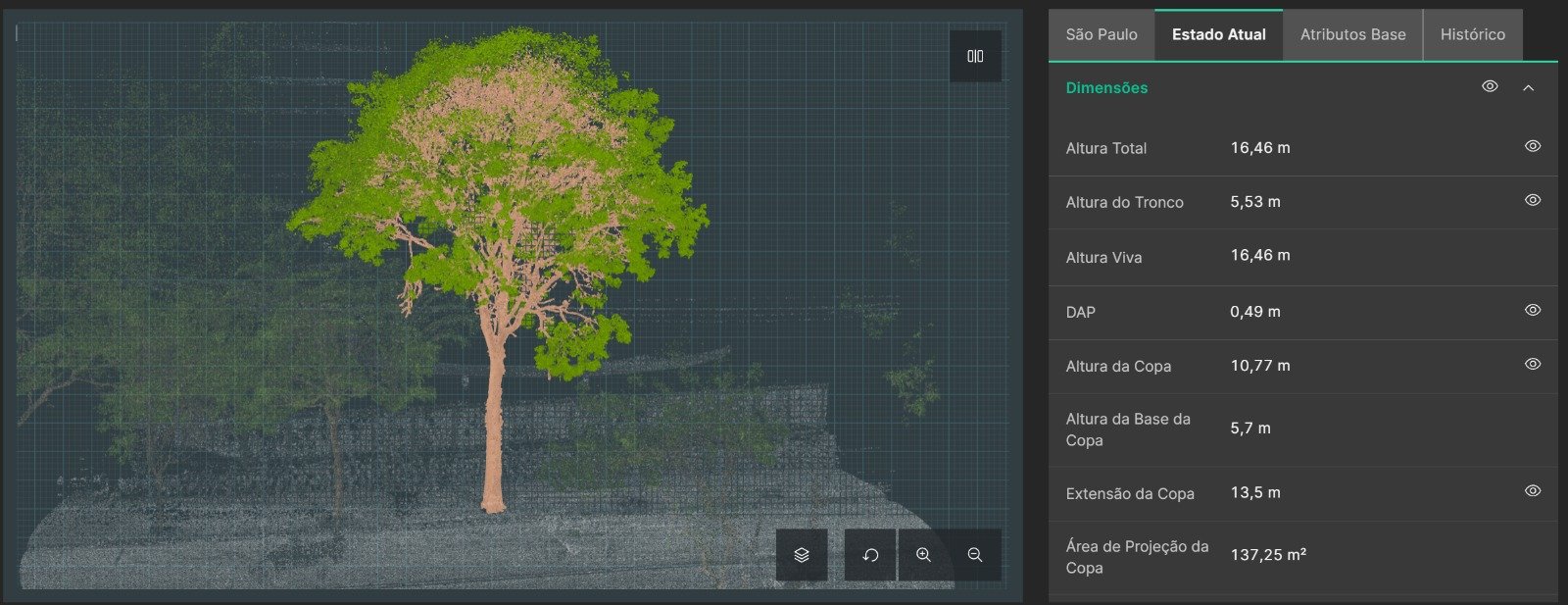1568x605 pixels.
Task: Toggle the split compare view icon
Action: 975,56
